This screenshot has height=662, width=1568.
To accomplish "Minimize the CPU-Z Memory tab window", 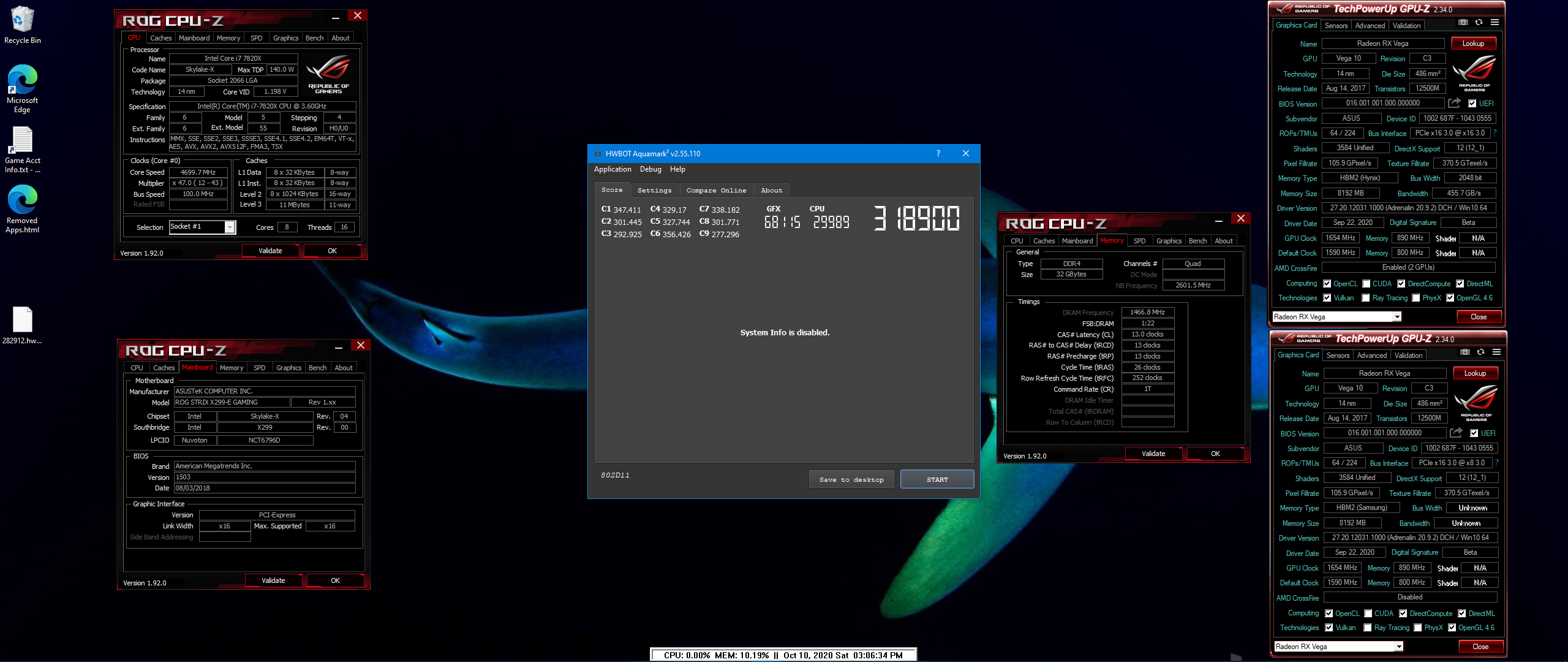I will pyautogui.click(x=1218, y=220).
